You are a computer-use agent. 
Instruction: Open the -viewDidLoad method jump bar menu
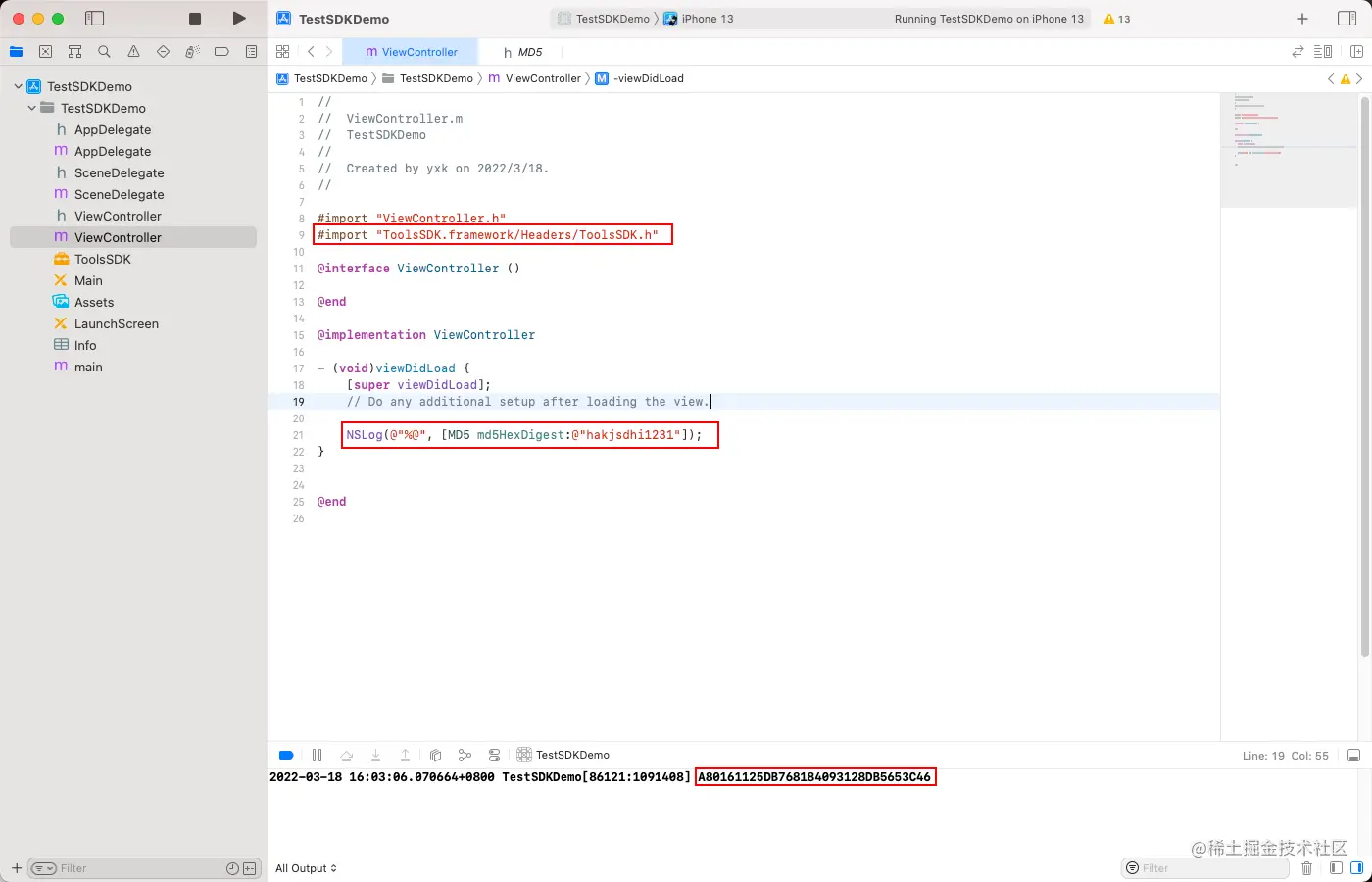point(640,78)
